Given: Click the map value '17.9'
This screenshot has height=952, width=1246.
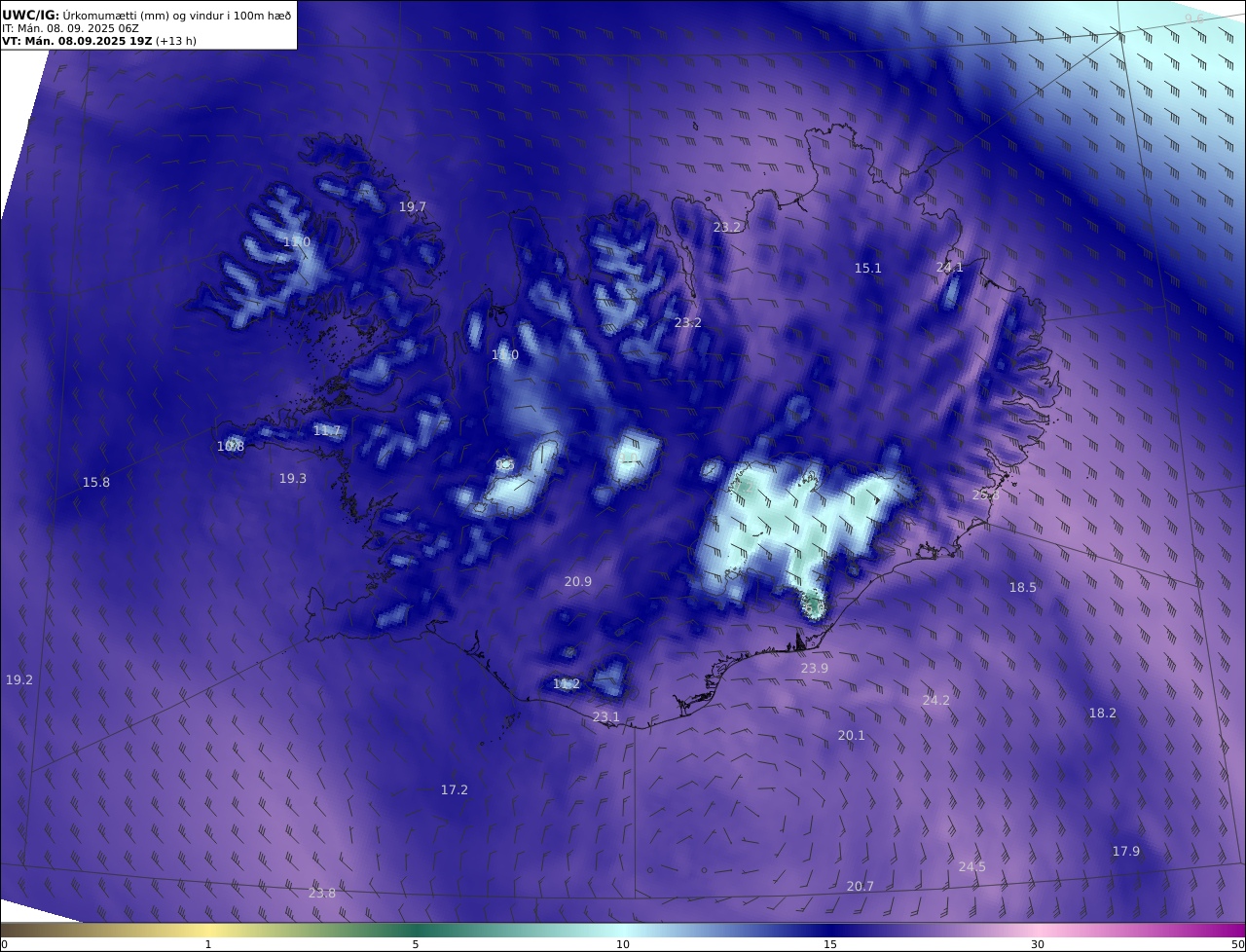Looking at the screenshot, I should 1126,851.
